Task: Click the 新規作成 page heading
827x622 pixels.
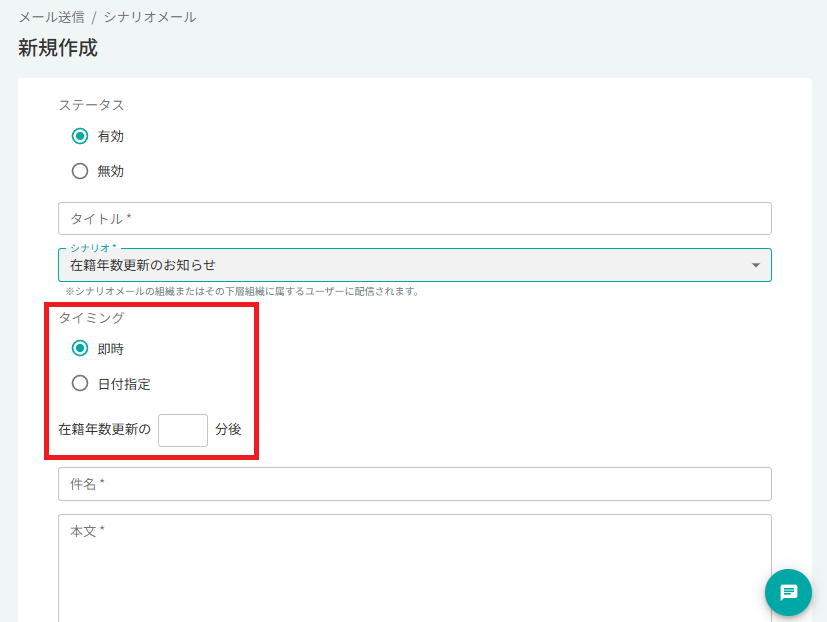Action: (58, 47)
